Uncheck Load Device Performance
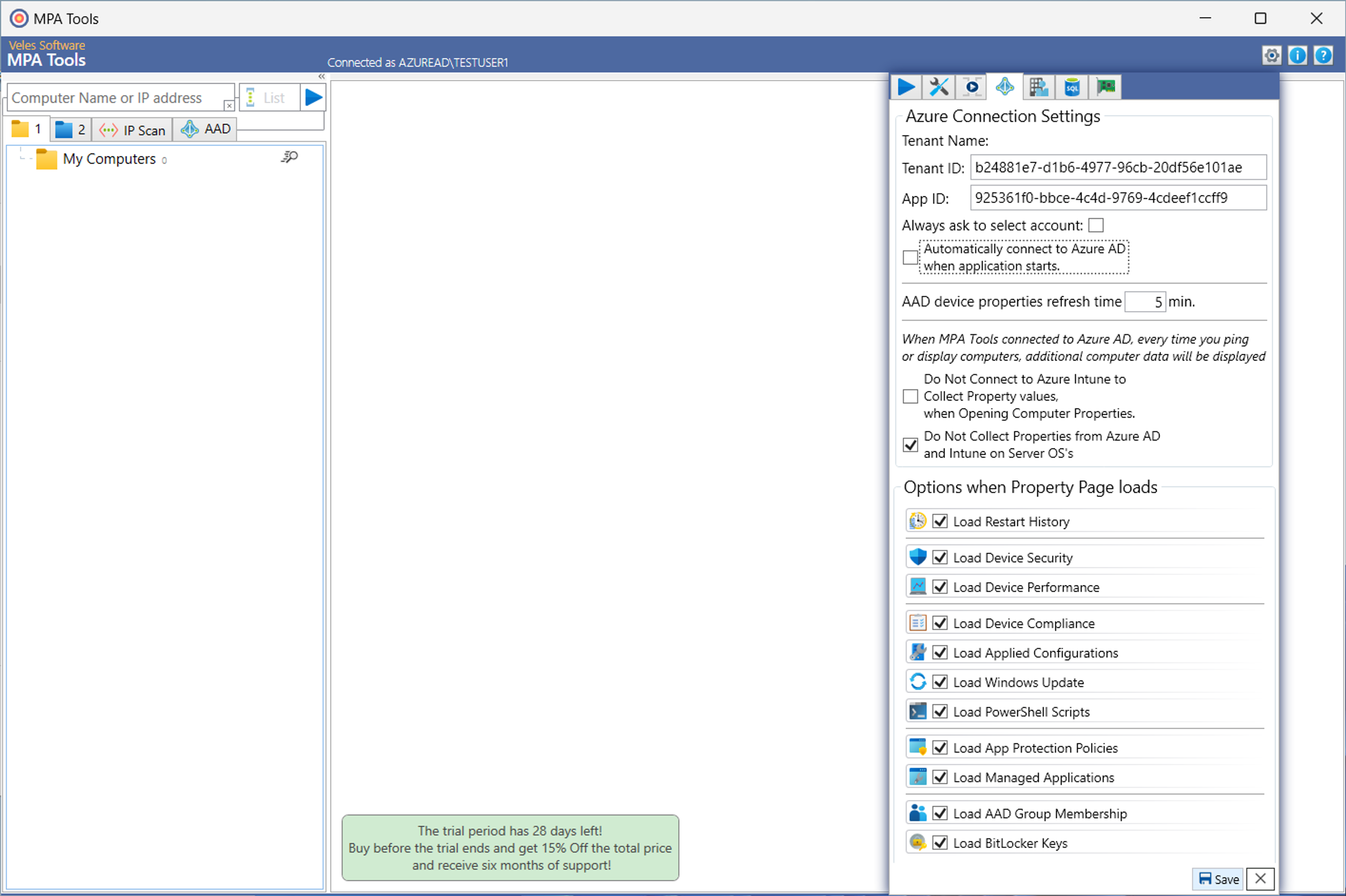This screenshot has width=1346, height=896. pyautogui.click(x=940, y=587)
